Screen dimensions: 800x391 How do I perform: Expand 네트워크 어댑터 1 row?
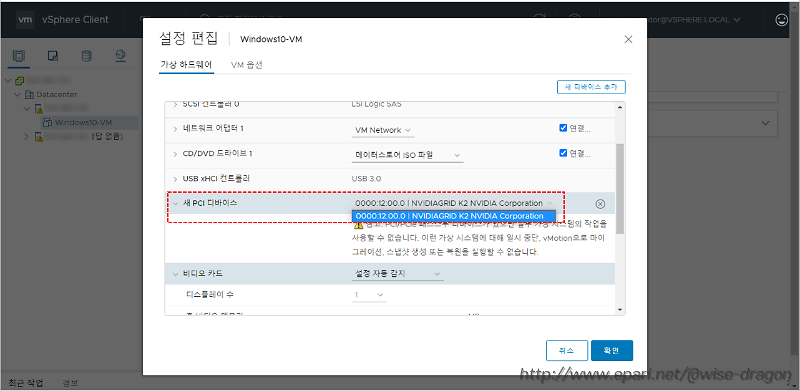(176, 129)
